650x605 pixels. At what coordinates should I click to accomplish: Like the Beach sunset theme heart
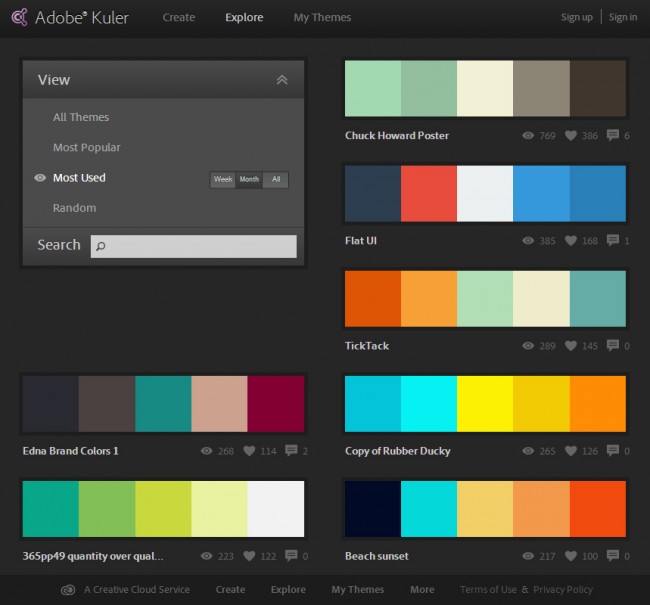click(x=571, y=556)
